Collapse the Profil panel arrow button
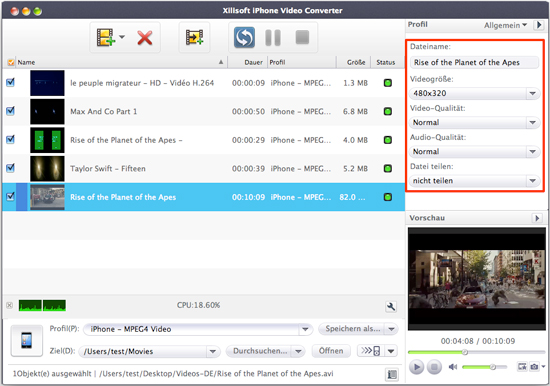 [539, 25]
